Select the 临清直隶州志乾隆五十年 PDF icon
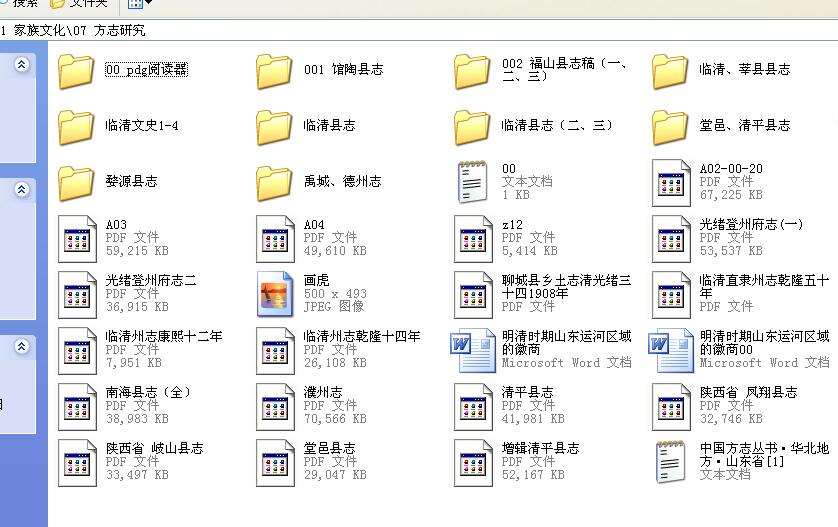Image resolution: width=838 pixels, height=527 pixels. [x=671, y=295]
